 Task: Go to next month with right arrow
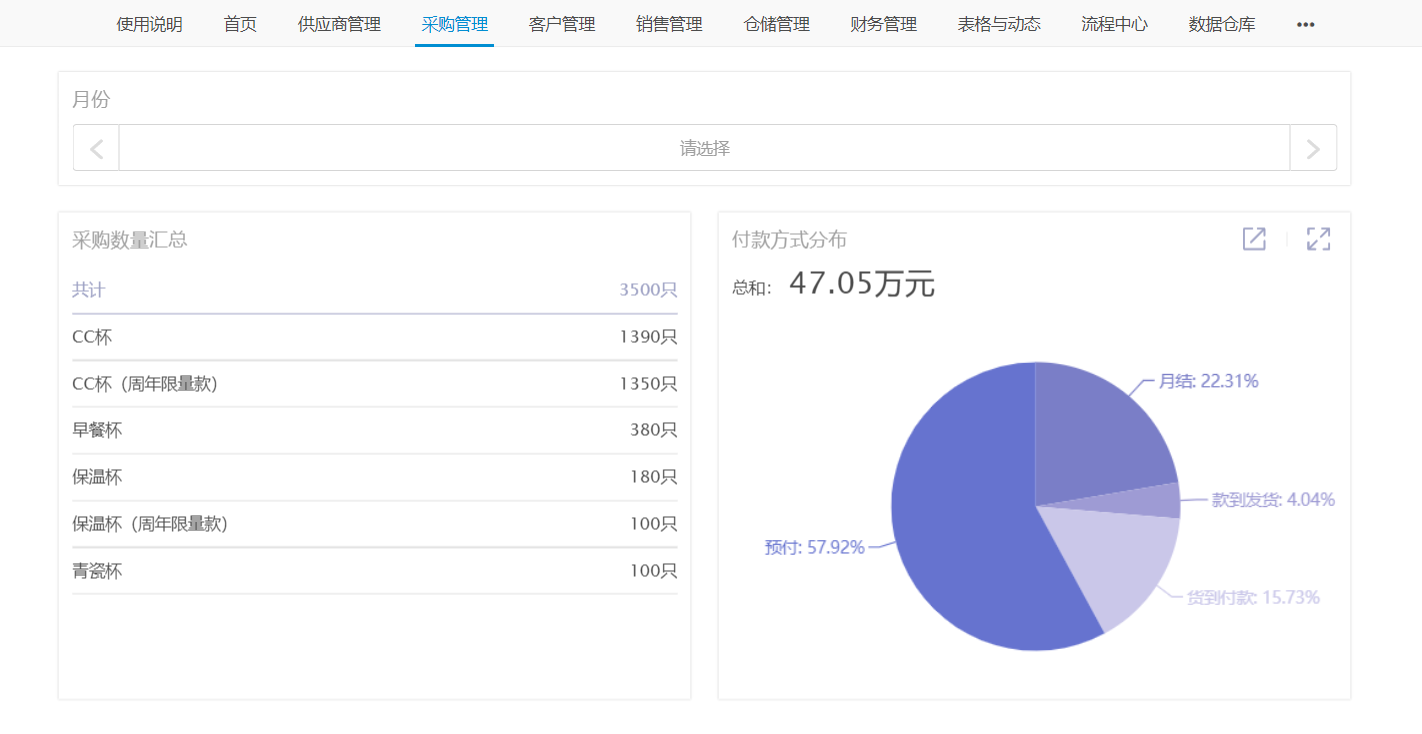[x=1312, y=149]
